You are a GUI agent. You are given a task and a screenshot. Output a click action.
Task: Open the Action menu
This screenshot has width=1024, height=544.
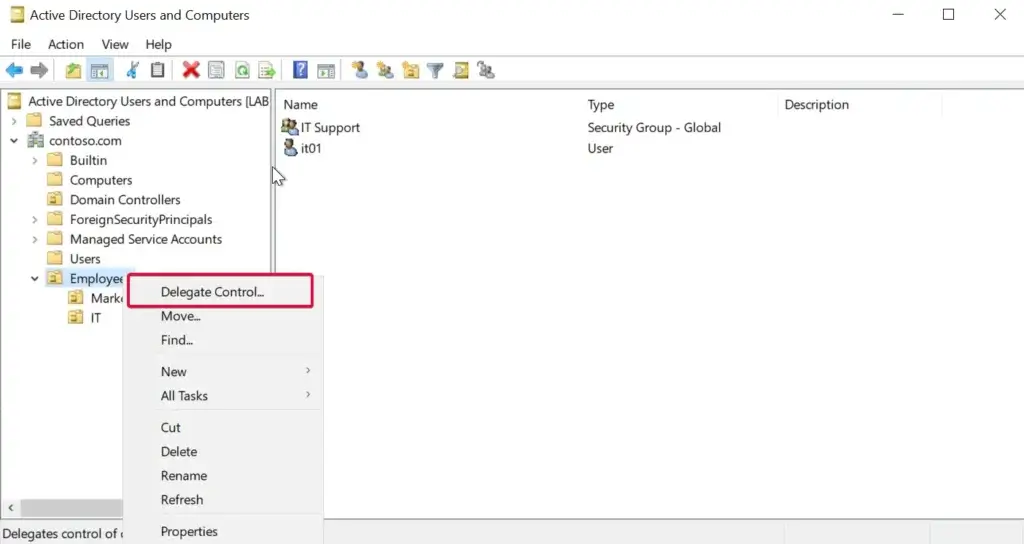point(66,44)
